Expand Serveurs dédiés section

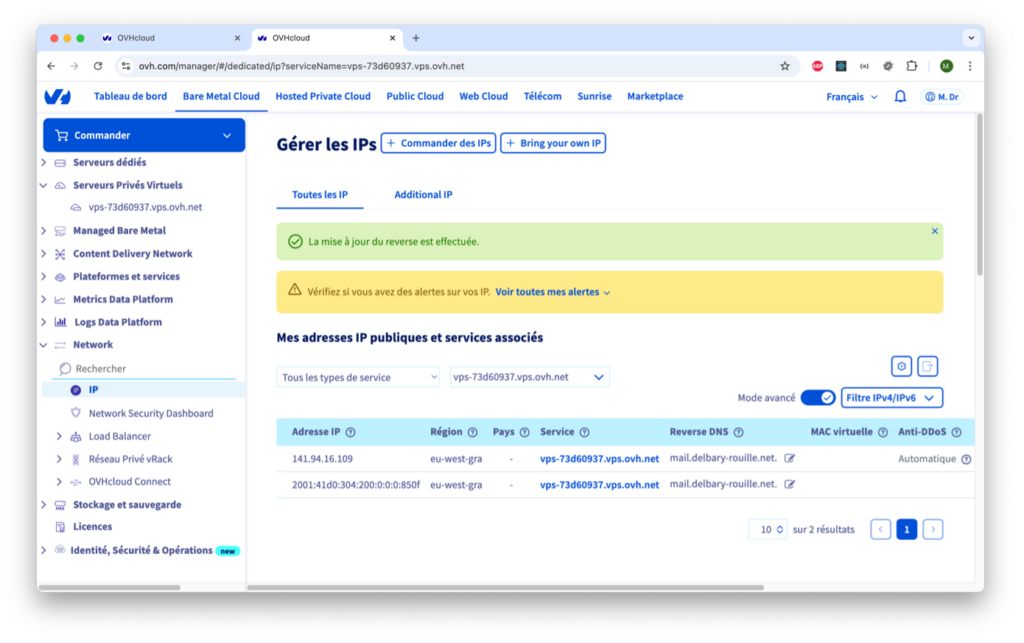[x=44, y=163]
